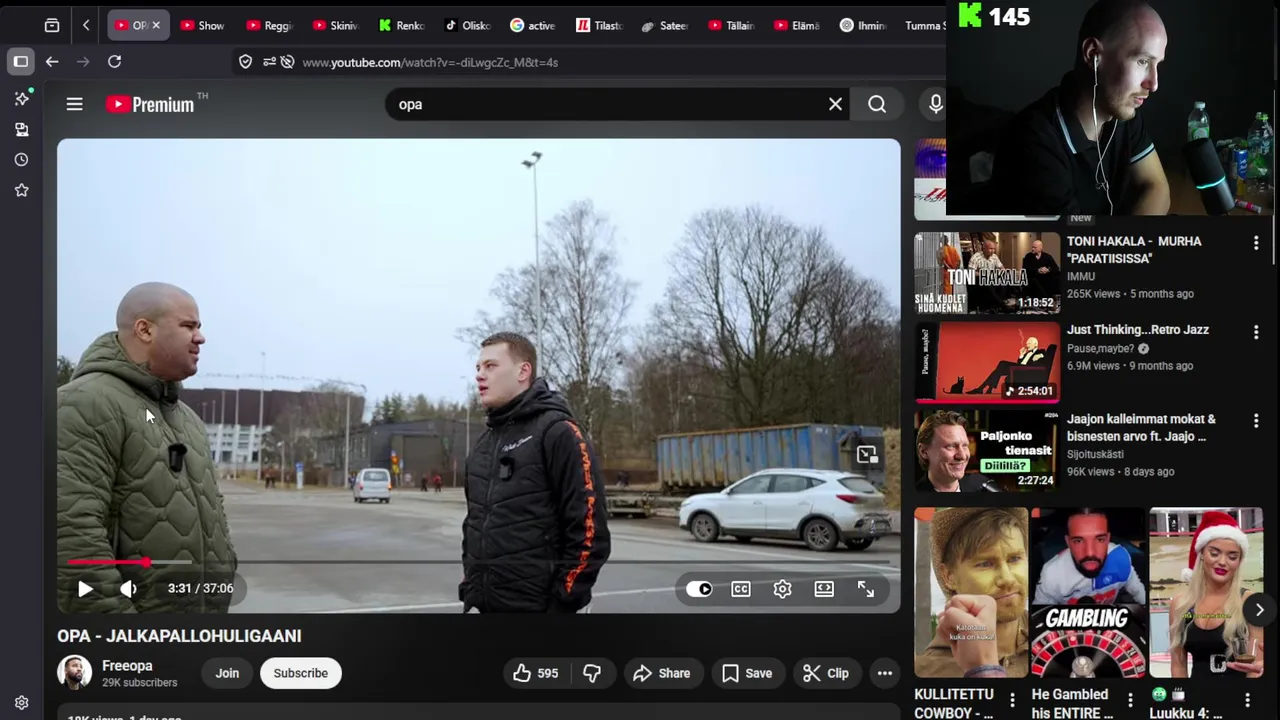Open the history clock icon in the sidebar
1280x720 pixels.
(x=21, y=160)
